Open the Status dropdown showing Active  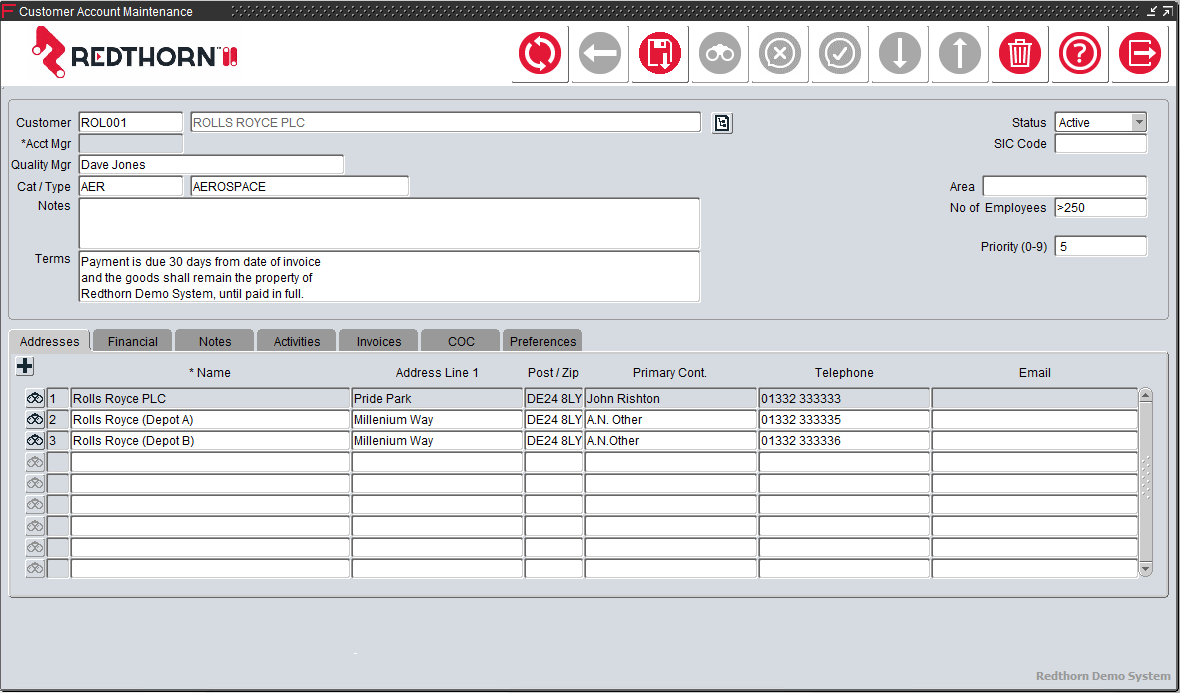1138,122
